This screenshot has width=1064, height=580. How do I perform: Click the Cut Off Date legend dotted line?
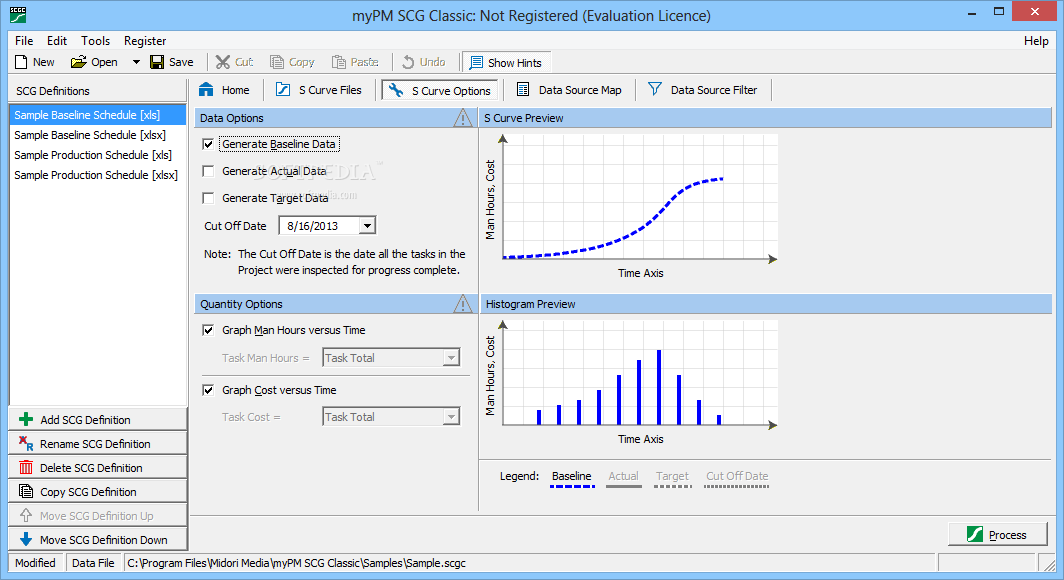[x=737, y=486]
